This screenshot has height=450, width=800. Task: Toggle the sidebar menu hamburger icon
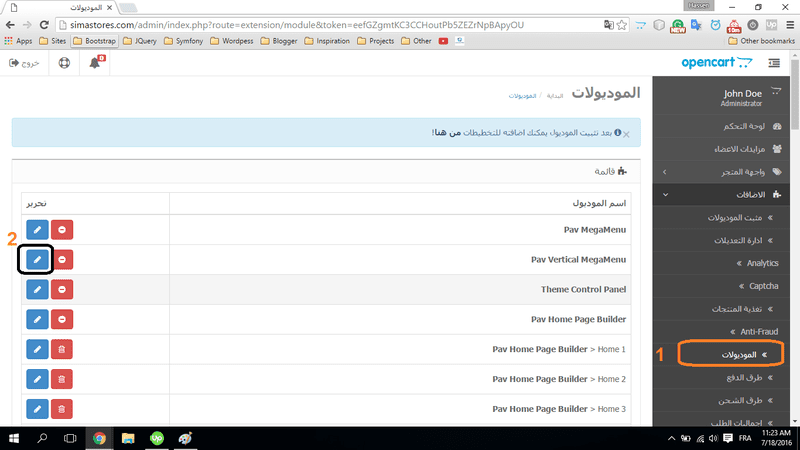[774, 63]
